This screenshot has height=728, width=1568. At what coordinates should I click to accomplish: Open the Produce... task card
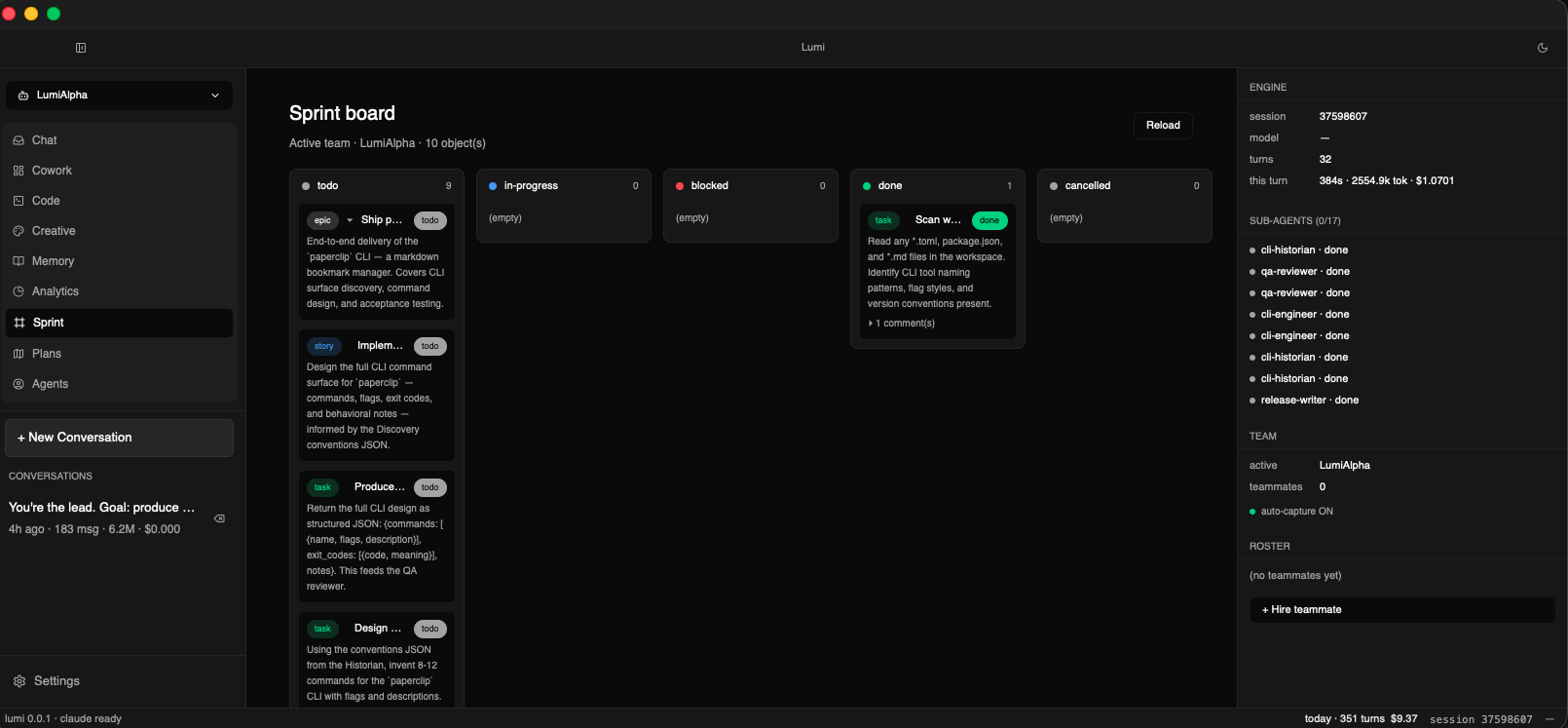pos(376,536)
